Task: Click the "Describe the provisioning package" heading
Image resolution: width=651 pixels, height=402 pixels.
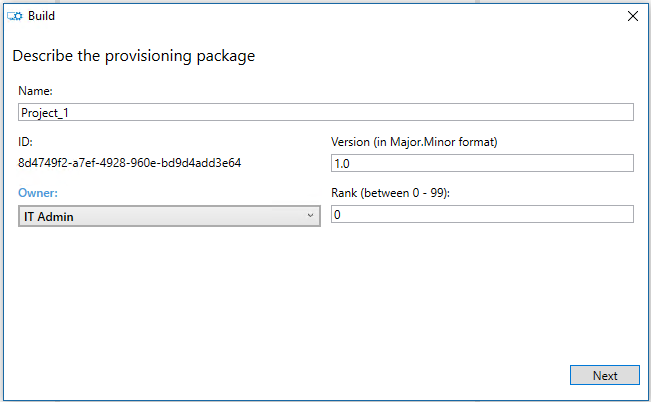Action: click(133, 56)
